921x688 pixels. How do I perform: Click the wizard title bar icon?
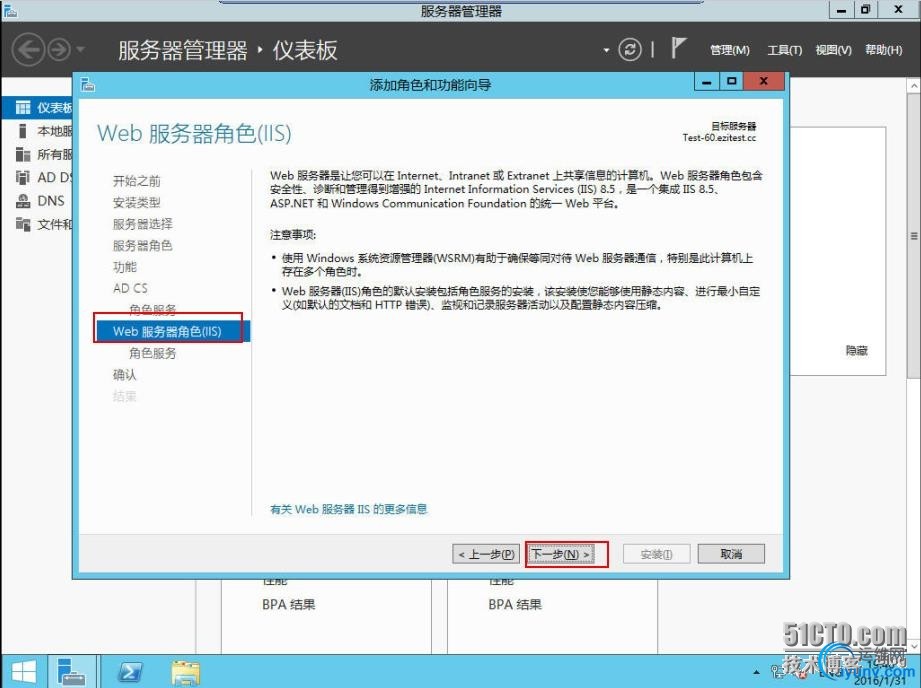pos(88,85)
